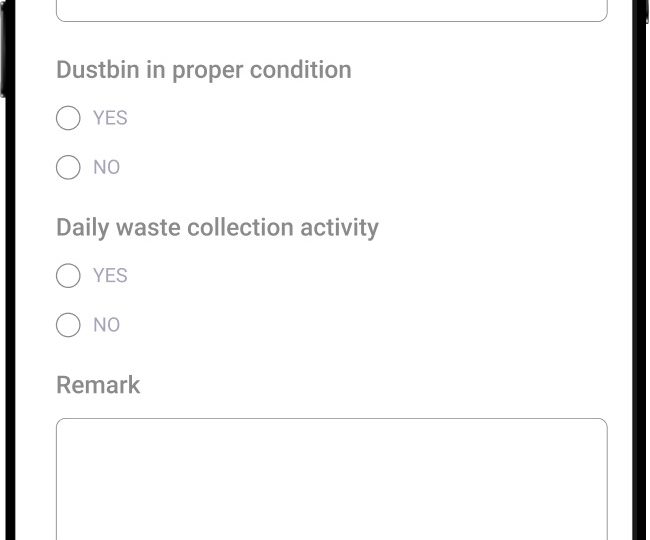Tap the NO label text under Daily waste collection
The image size is (650, 540).
[x=106, y=324]
